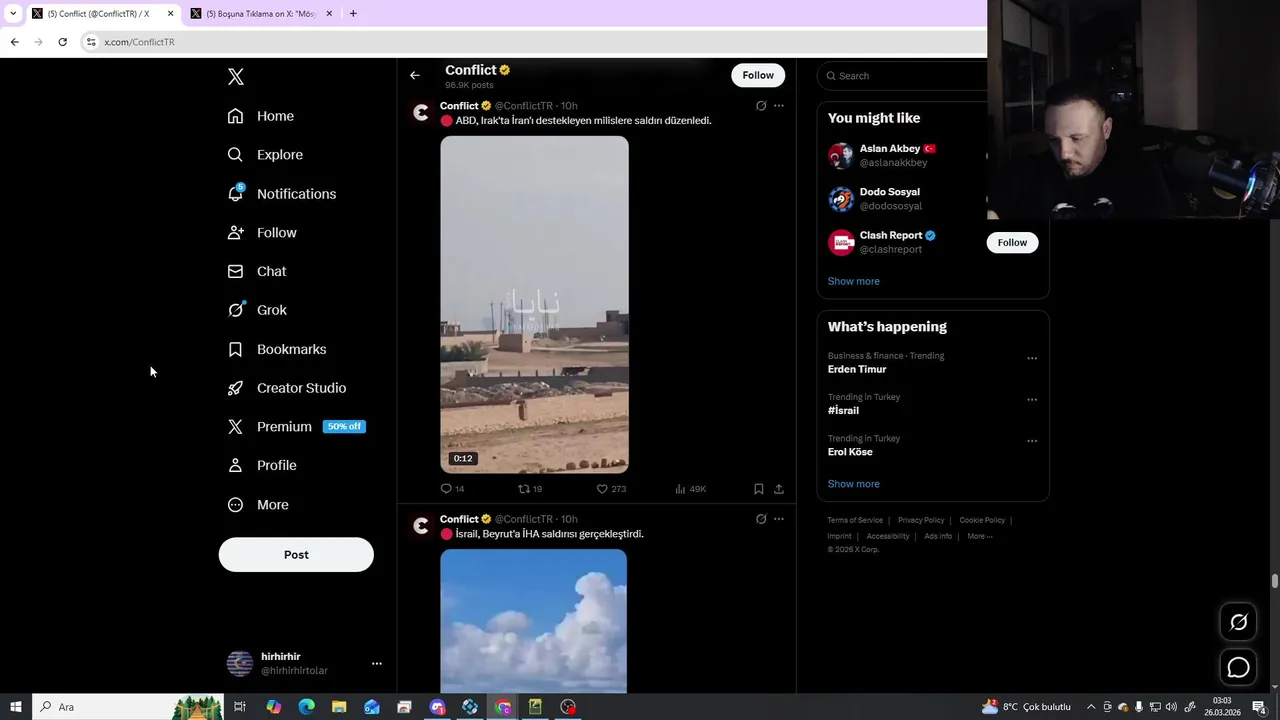Bookmark the ABD Irak post
Screen dimensions: 1280x720
(x=759, y=489)
